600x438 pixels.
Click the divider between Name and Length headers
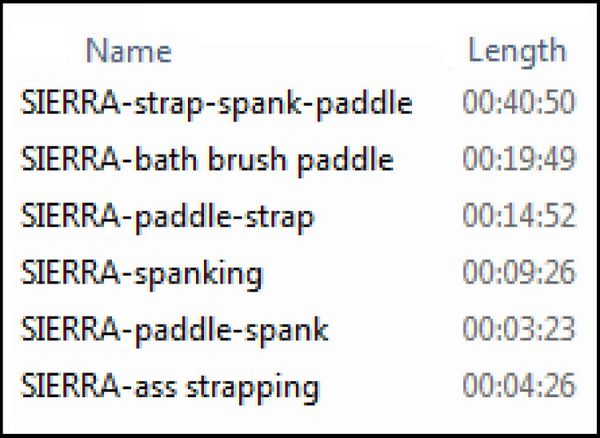[x=448, y=51]
